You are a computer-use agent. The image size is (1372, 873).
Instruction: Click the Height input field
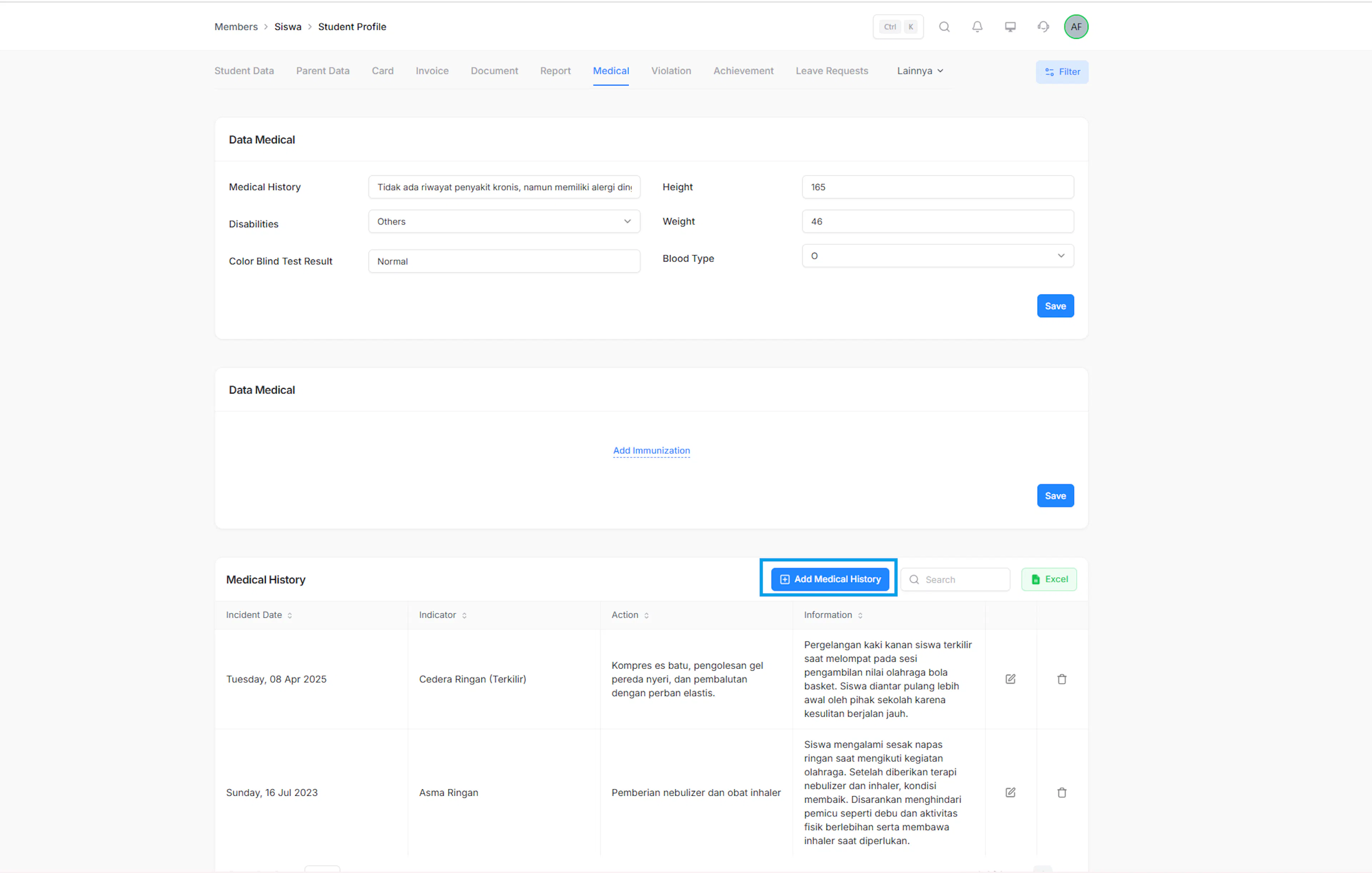pyautogui.click(x=937, y=187)
